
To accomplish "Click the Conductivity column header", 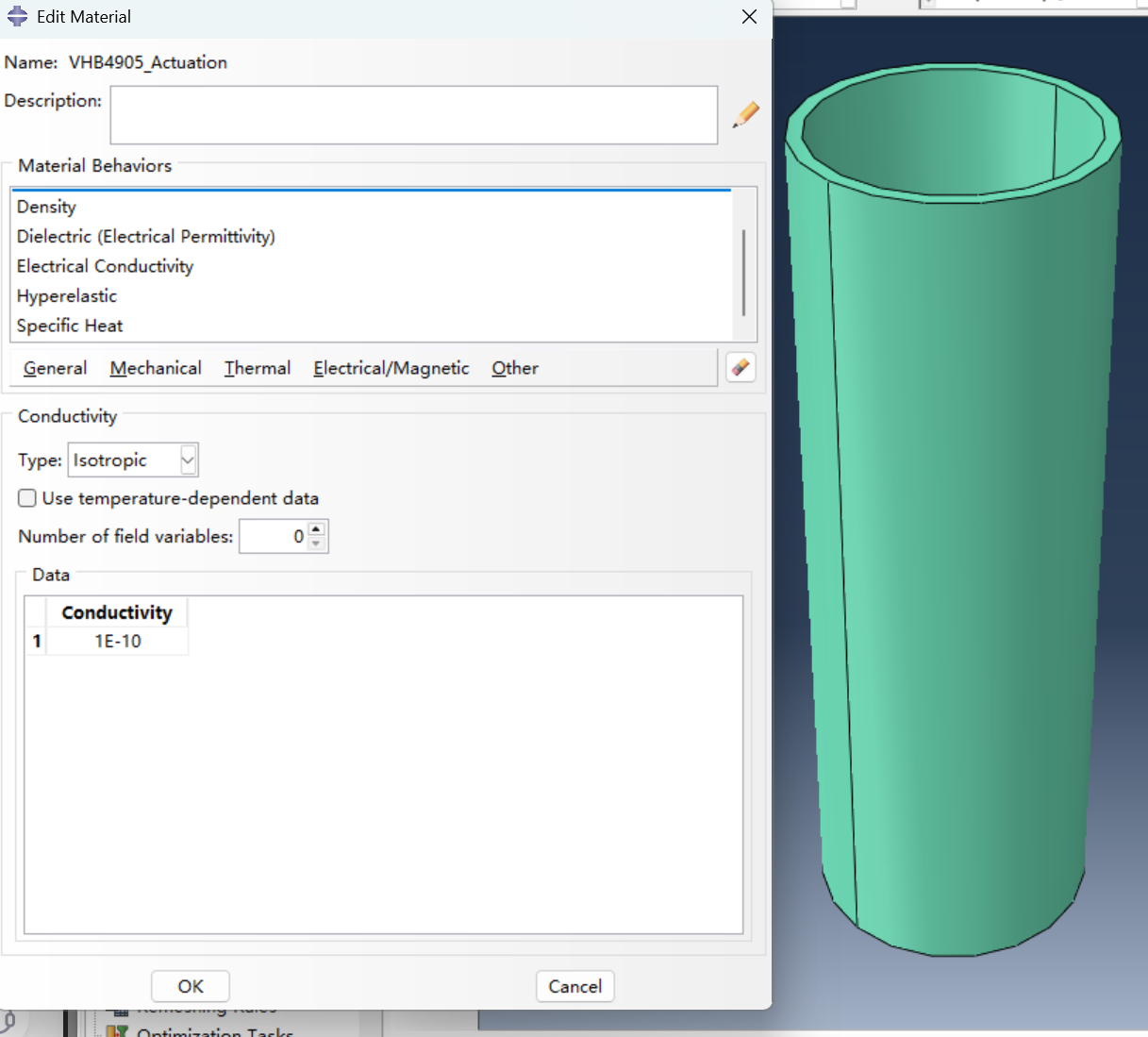I will pyautogui.click(x=117, y=612).
